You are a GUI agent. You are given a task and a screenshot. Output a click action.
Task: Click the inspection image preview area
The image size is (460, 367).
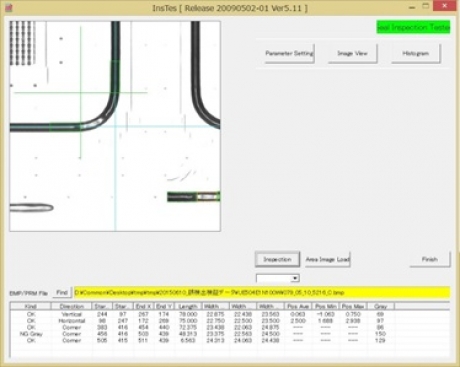115,126
